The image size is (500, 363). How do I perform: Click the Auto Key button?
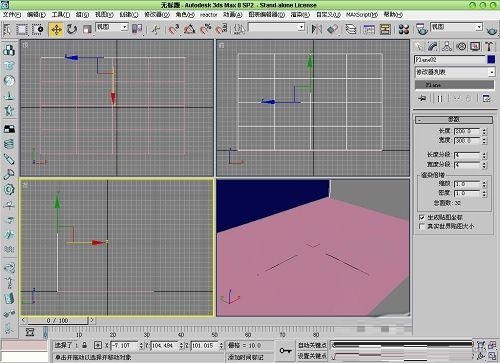pyautogui.click(x=312, y=345)
